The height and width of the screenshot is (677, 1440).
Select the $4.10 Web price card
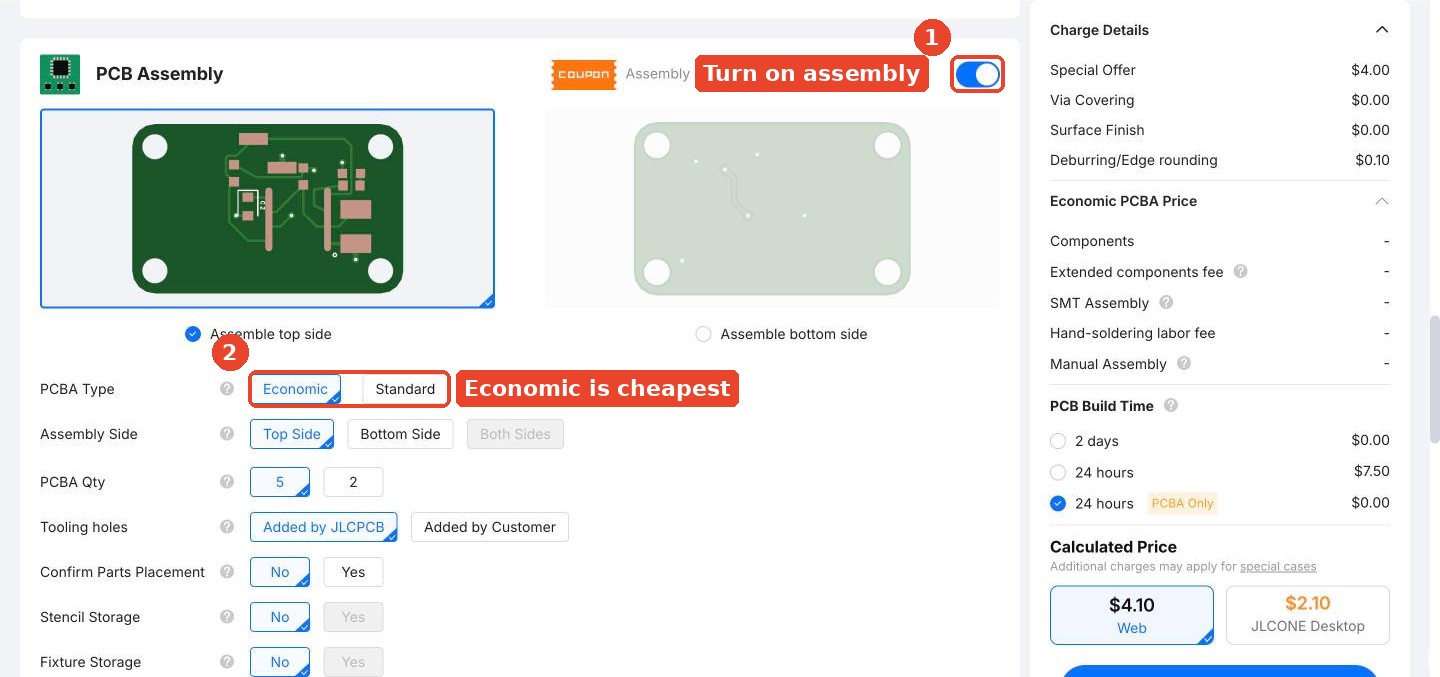(x=1132, y=615)
